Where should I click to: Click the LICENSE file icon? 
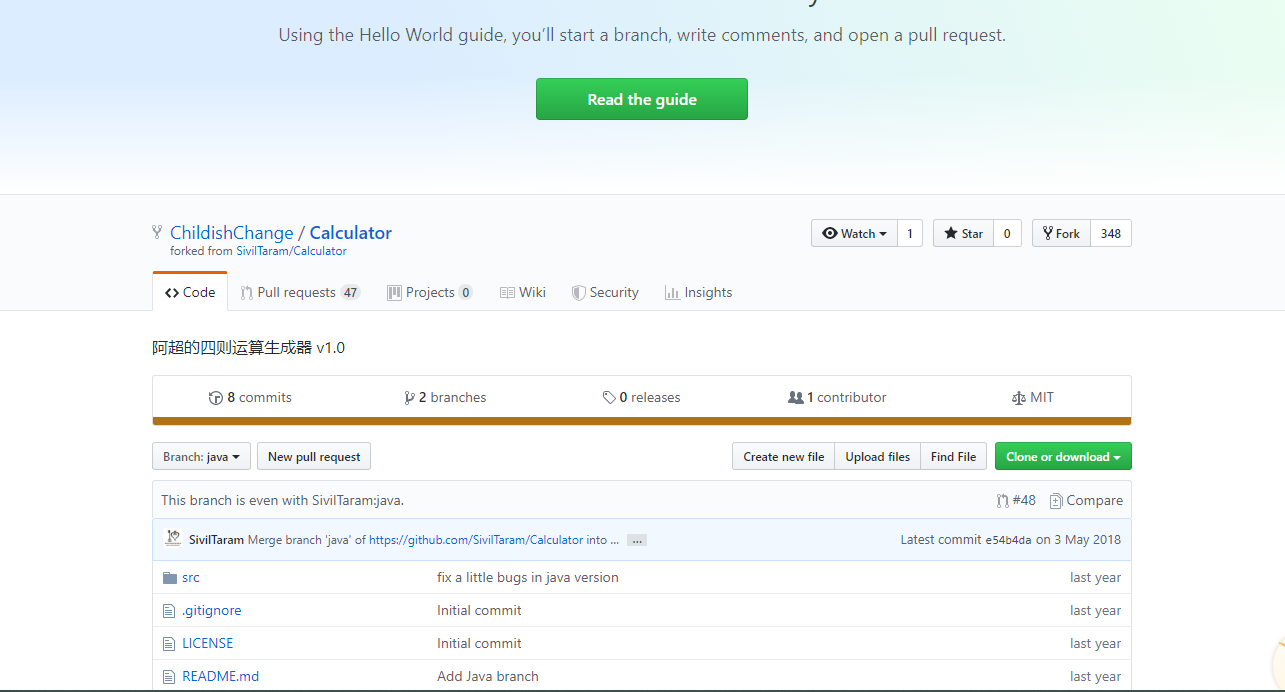coord(169,643)
